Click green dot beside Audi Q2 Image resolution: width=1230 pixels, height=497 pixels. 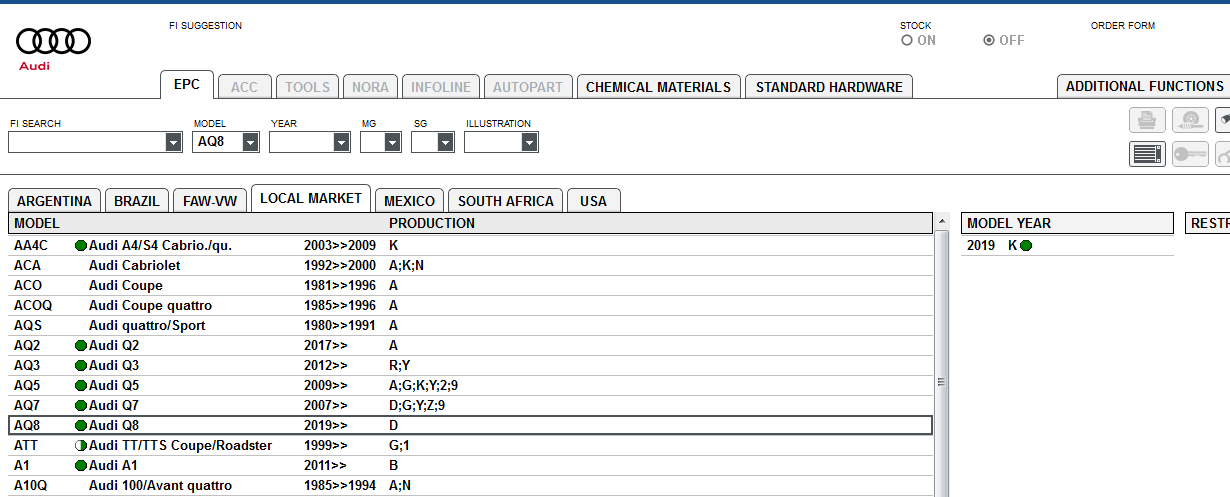(x=81, y=345)
